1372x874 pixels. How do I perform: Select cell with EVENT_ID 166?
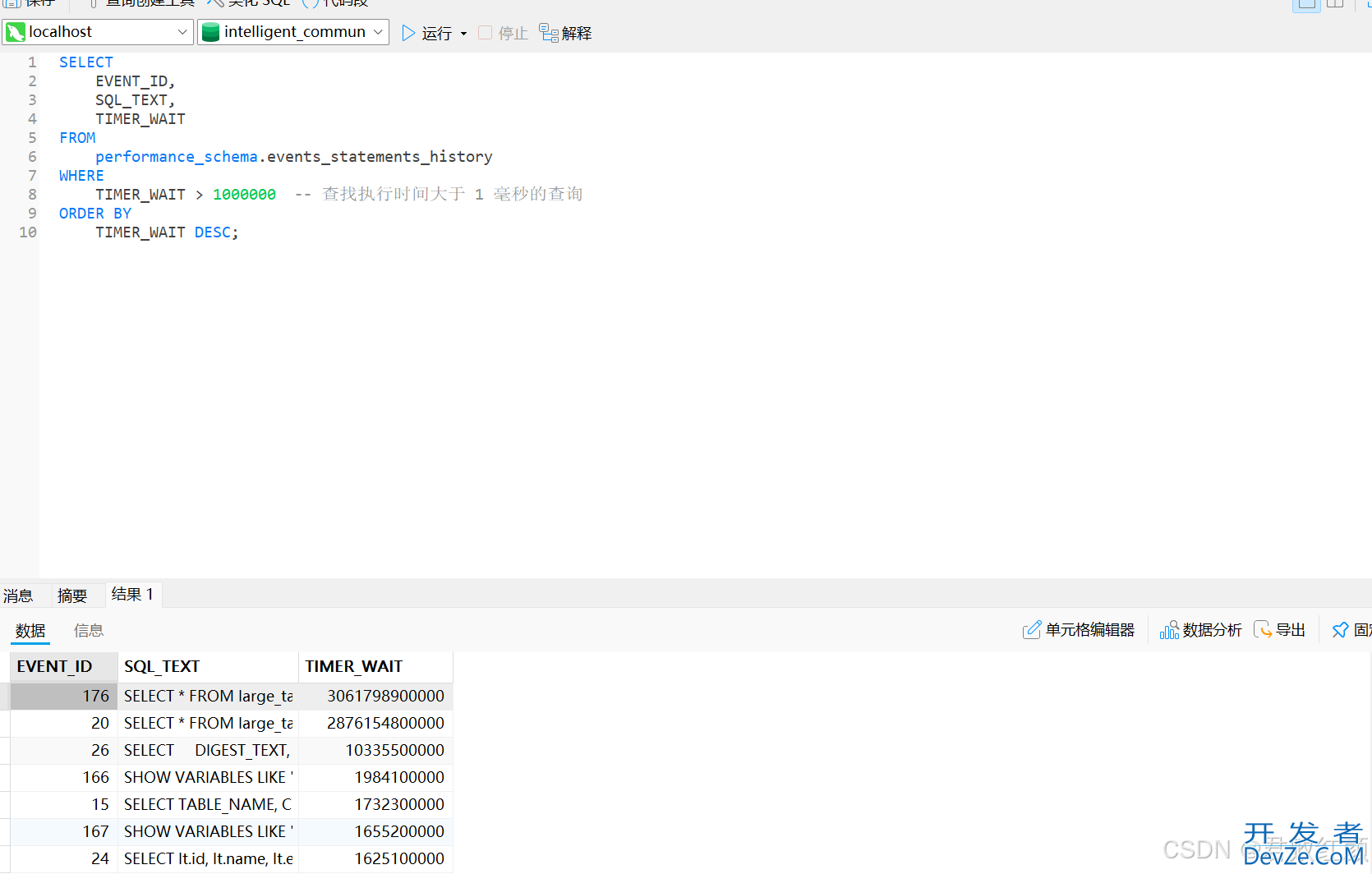click(x=64, y=777)
